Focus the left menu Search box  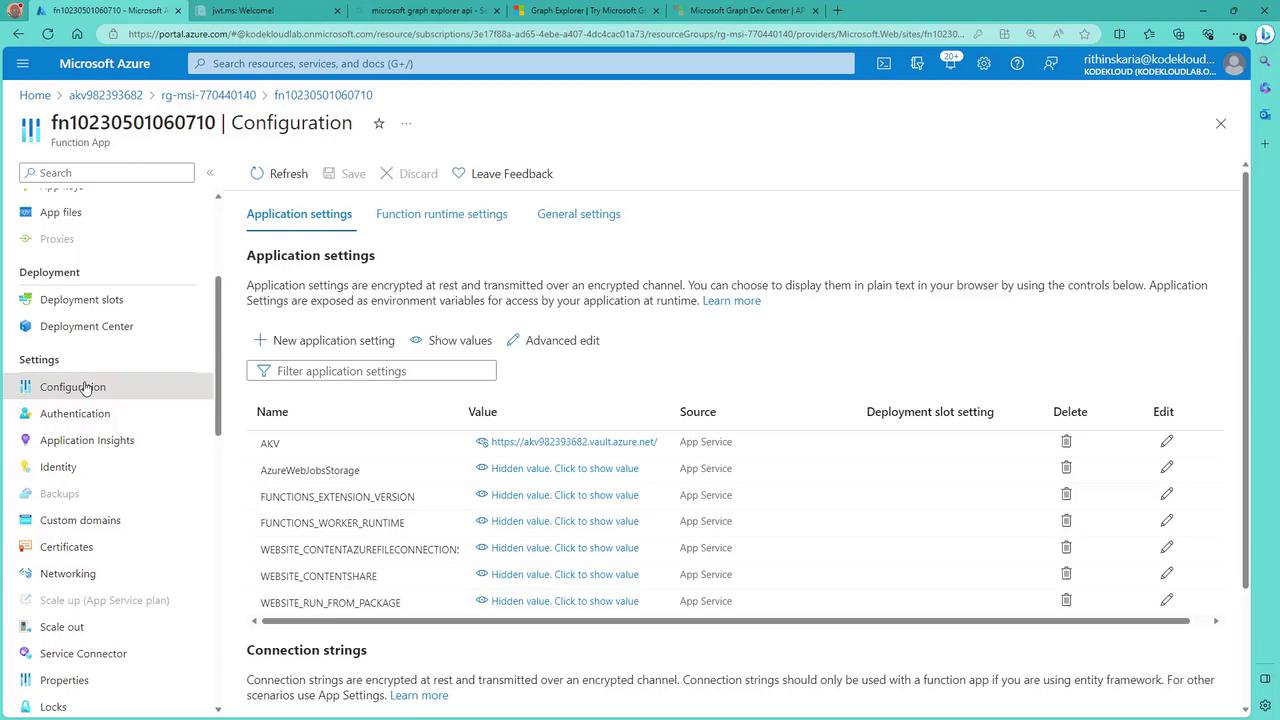[107, 173]
